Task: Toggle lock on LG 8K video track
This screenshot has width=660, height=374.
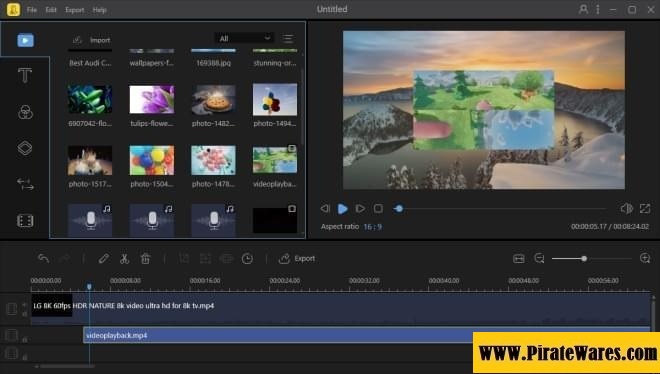Action: click(x=25, y=313)
